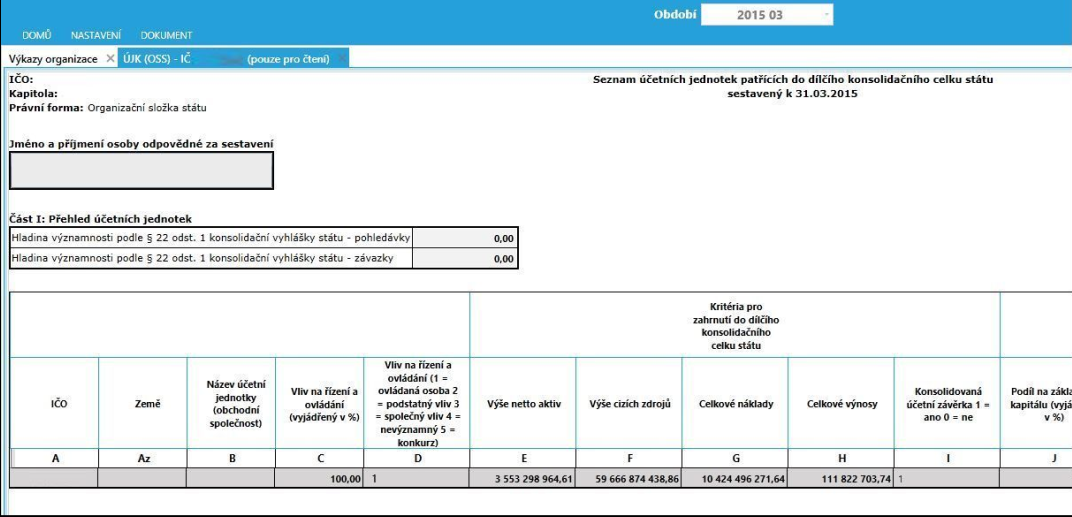
Task: Open the DOKUMENT menu
Action: (166, 35)
